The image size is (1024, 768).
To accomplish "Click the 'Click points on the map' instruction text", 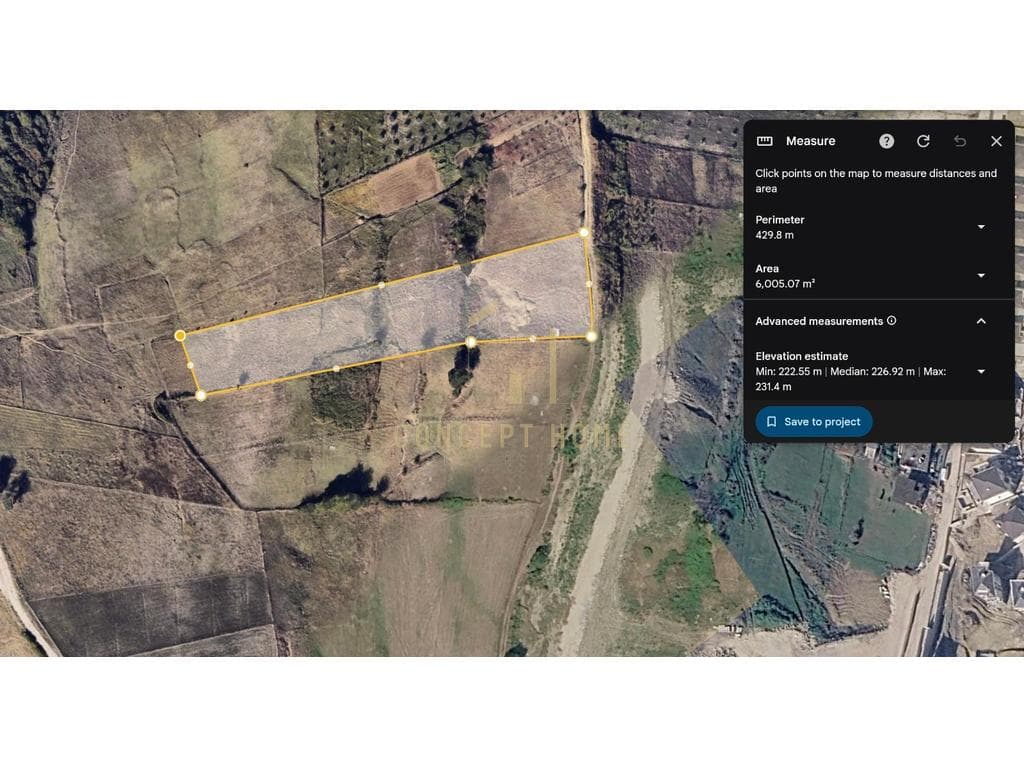I will [876, 181].
